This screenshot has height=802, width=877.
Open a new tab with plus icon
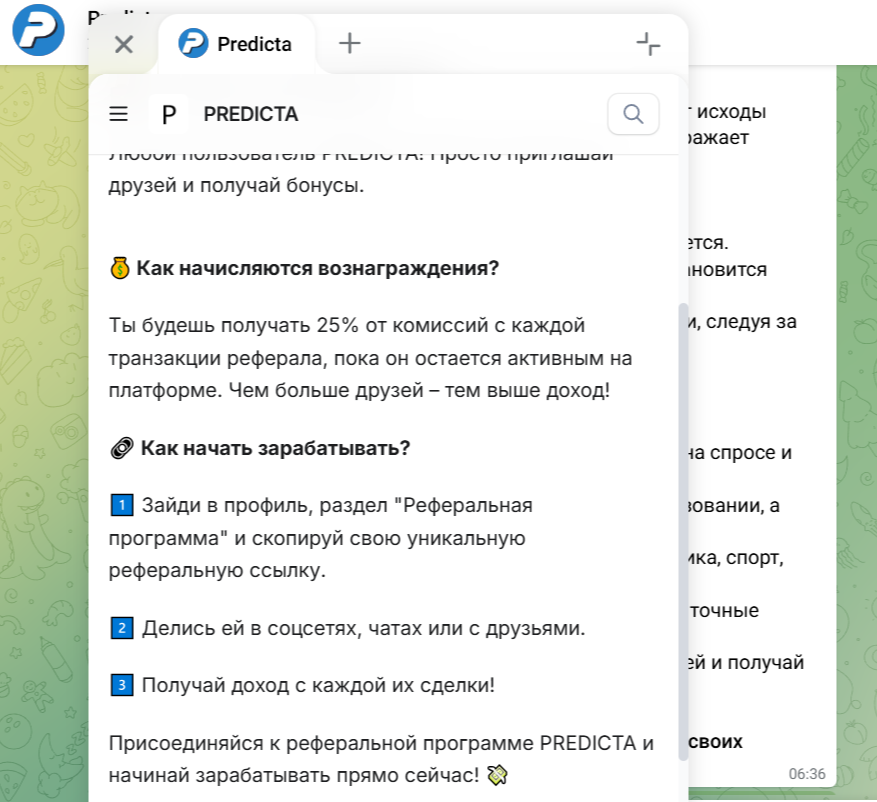click(350, 43)
